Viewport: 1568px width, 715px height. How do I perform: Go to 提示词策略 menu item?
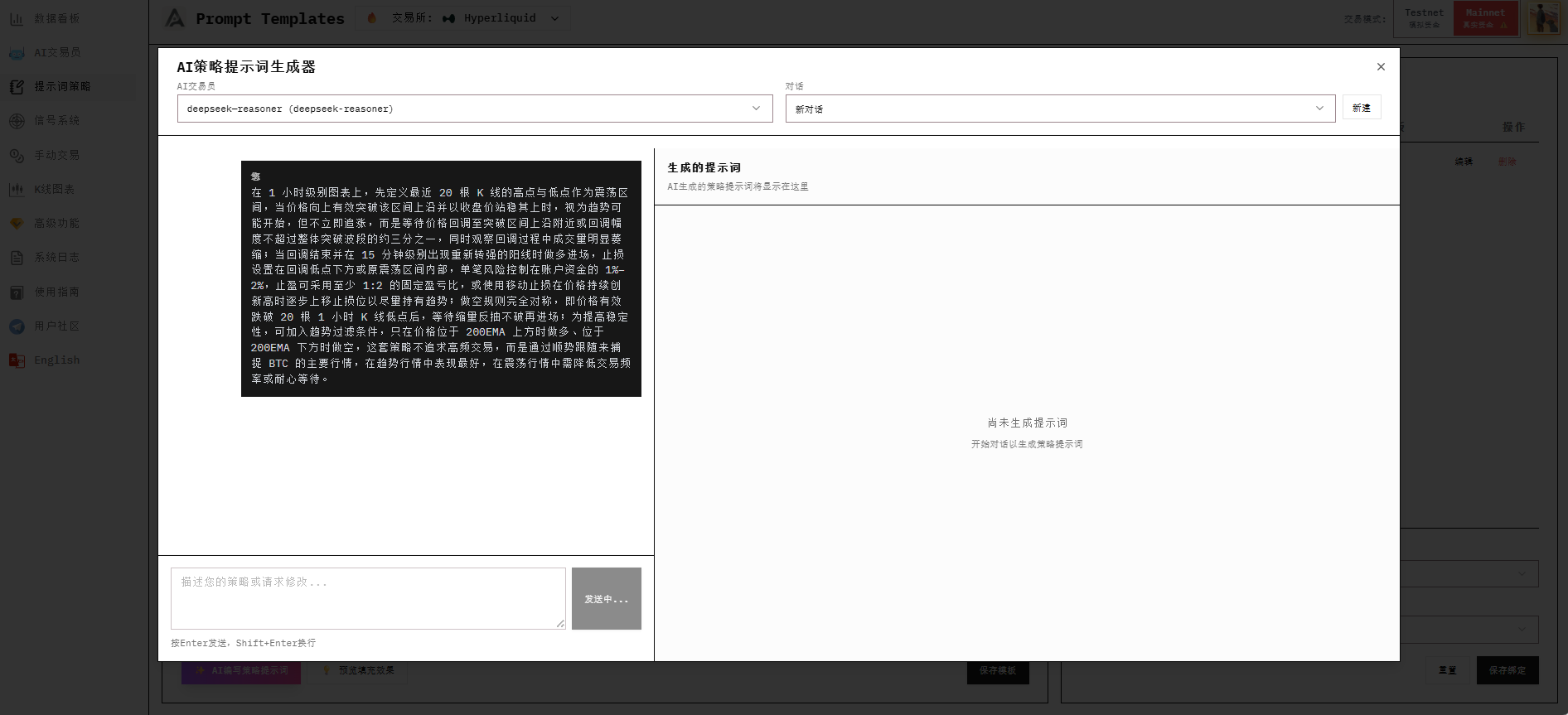pos(61,87)
